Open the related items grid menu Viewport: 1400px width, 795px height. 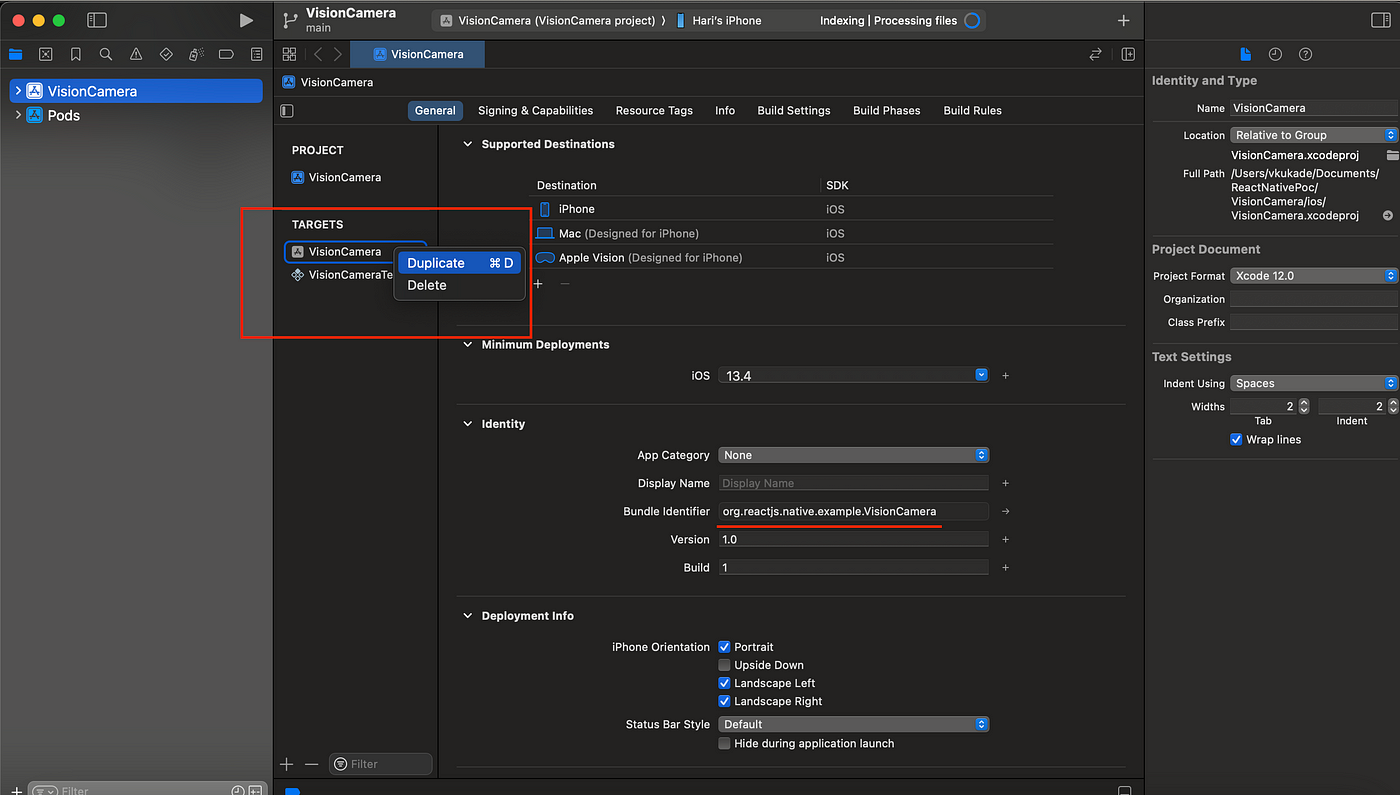289,54
